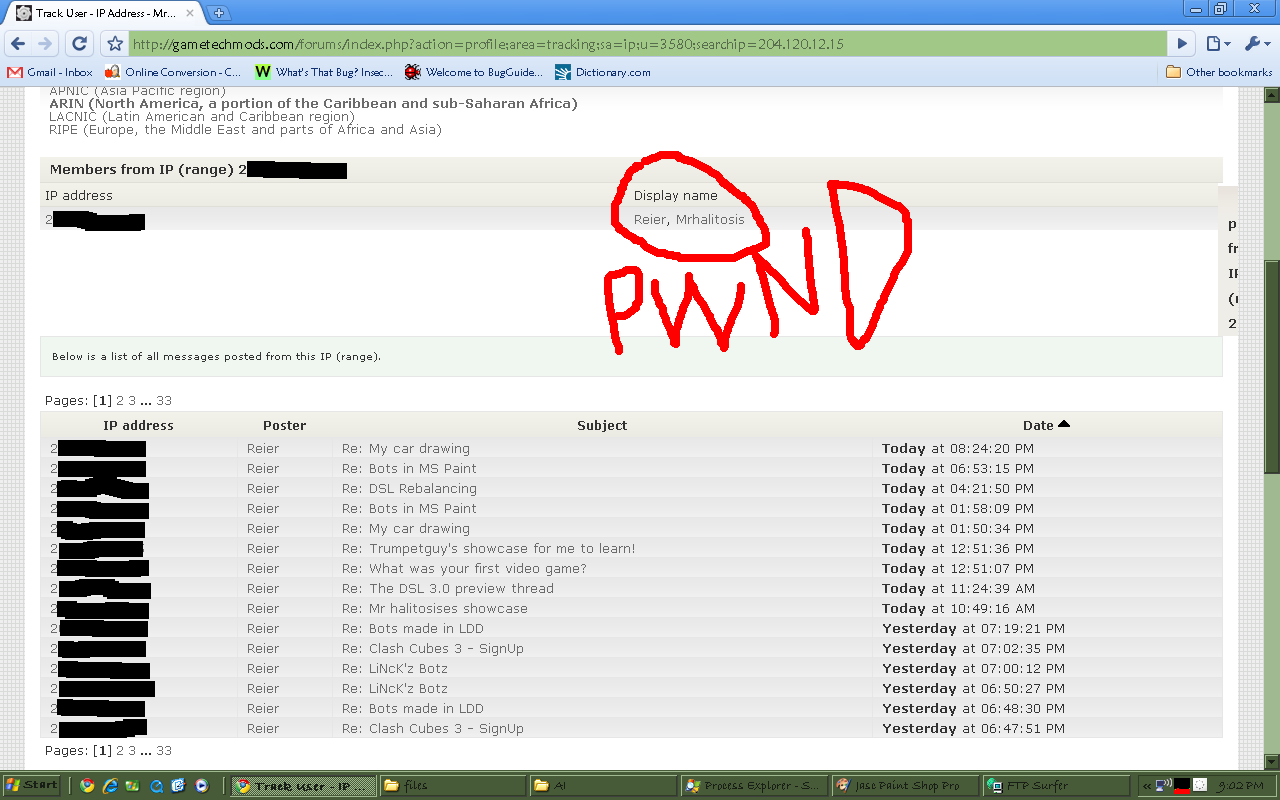1280x800 pixels.
Task: Open the Gmail - Inbox bookmark
Action: (50, 72)
